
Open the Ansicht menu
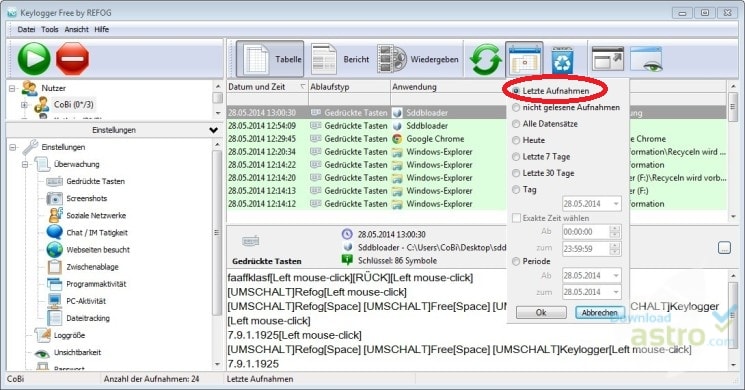(x=76, y=29)
